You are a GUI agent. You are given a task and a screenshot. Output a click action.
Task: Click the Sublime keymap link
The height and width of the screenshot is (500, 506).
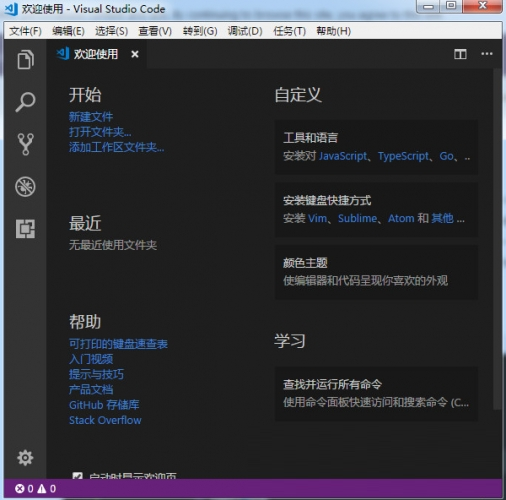(357, 218)
